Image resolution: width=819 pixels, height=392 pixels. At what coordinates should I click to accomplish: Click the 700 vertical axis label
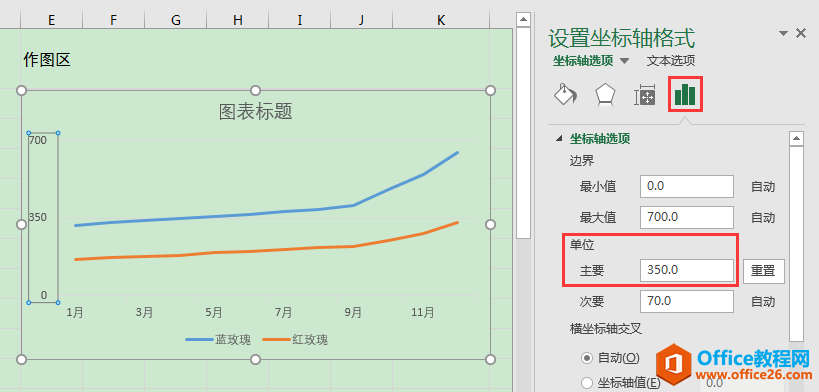[x=38, y=140]
